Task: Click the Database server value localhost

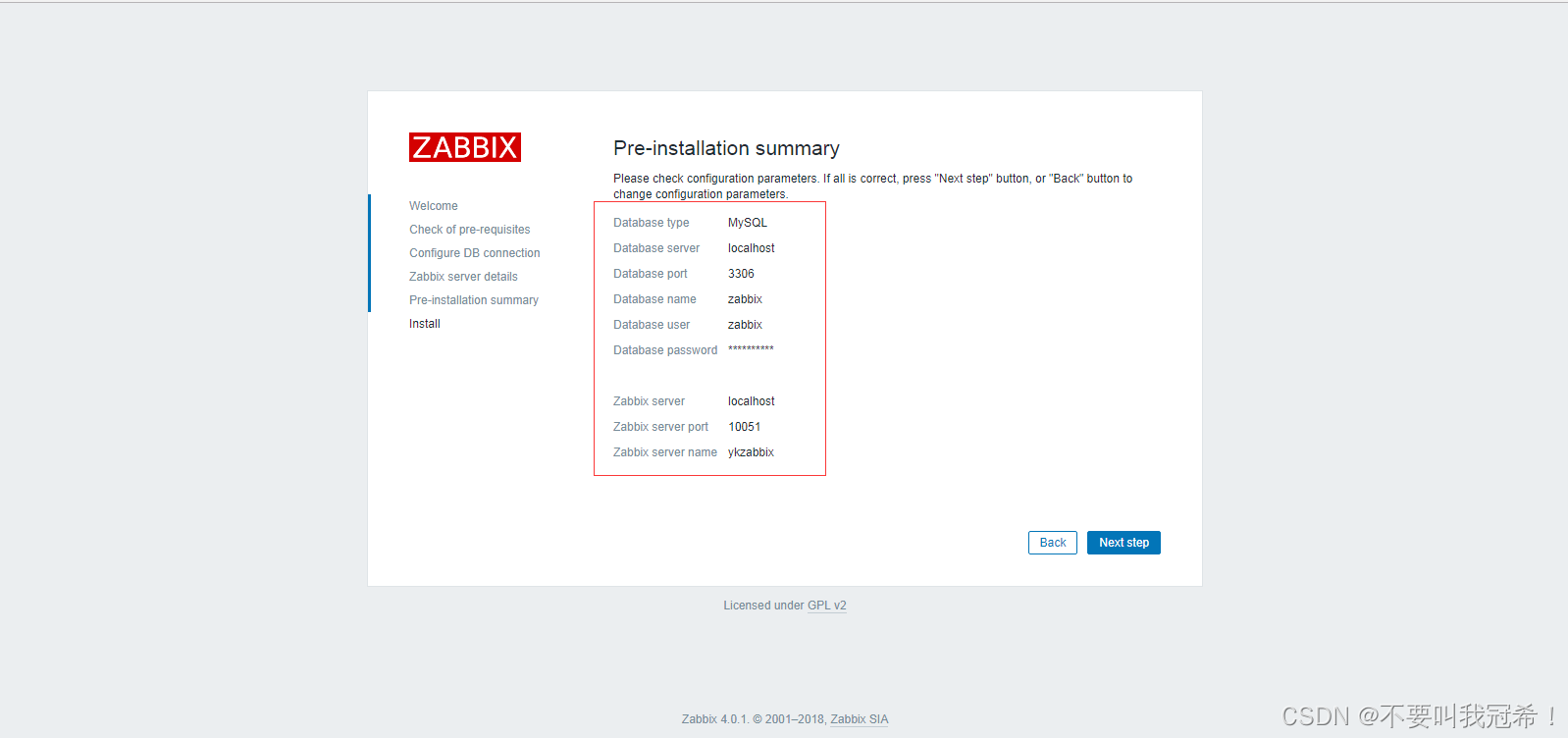Action: (x=752, y=248)
